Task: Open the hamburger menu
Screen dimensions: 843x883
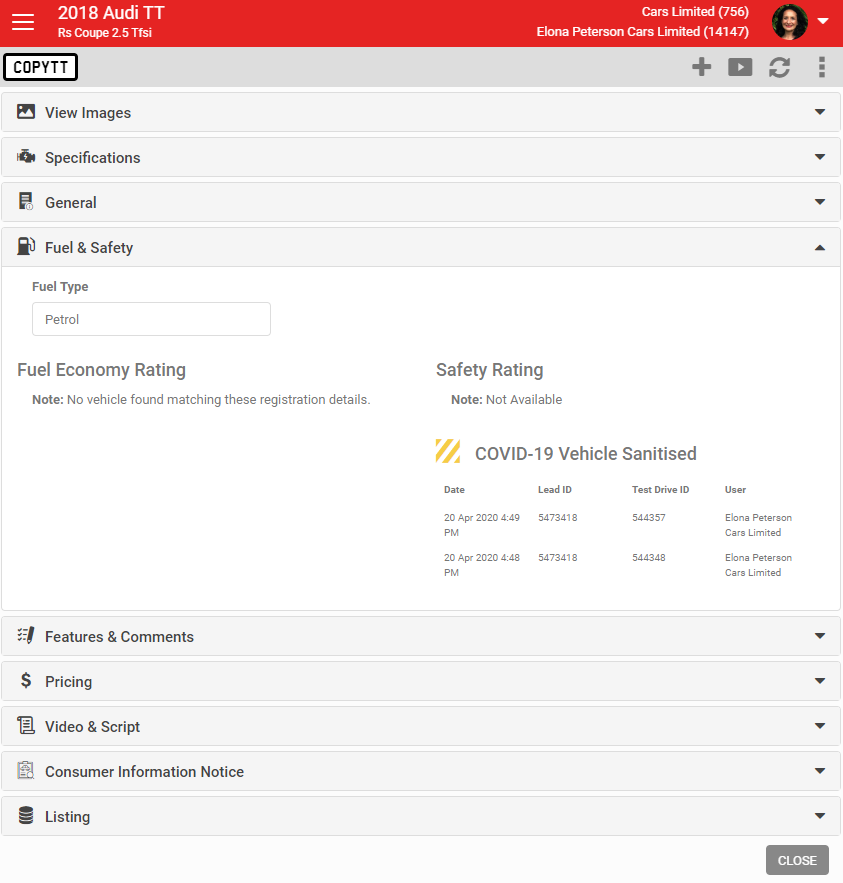Action: [x=23, y=22]
